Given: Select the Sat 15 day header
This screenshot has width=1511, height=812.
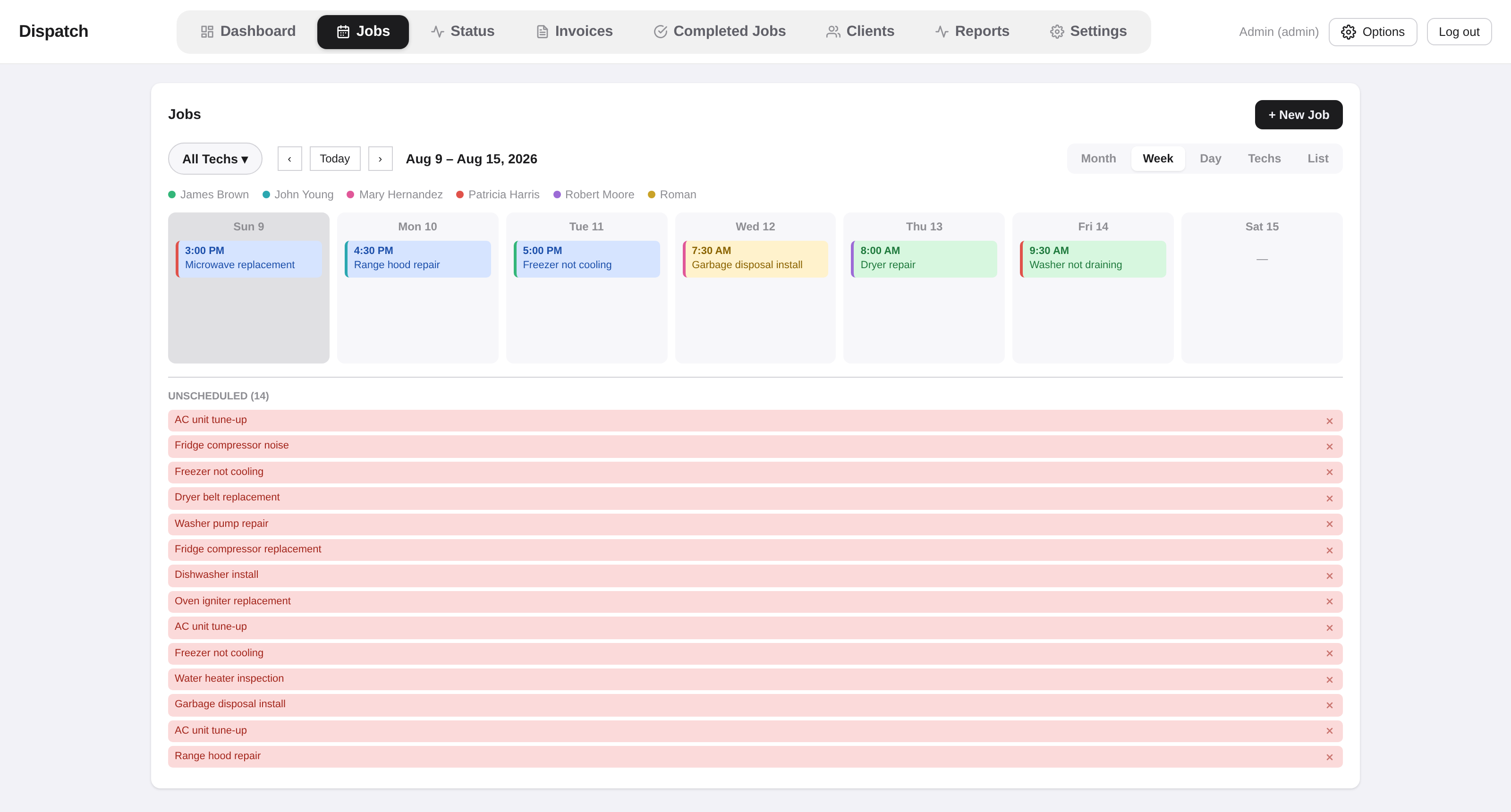Looking at the screenshot, I should [x=1262, y=227].
